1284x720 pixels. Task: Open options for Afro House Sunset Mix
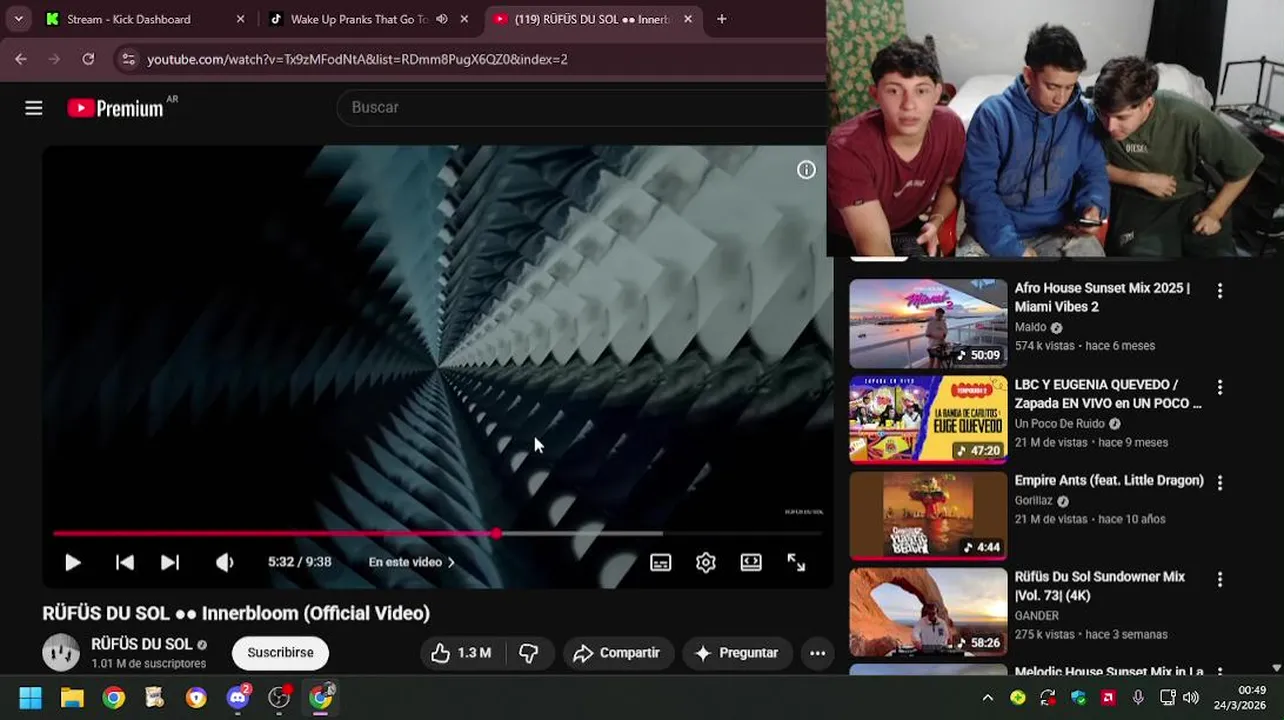click(1219, 291)
